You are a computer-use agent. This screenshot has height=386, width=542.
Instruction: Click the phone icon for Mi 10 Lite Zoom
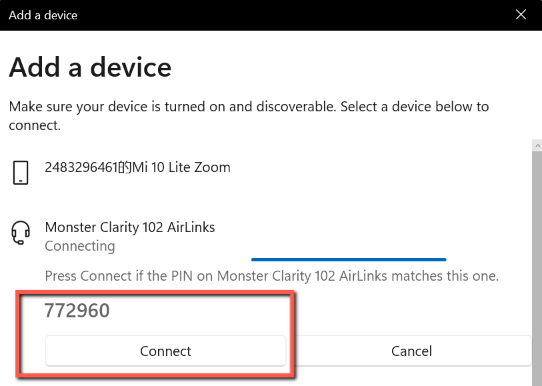pos(20,172)
